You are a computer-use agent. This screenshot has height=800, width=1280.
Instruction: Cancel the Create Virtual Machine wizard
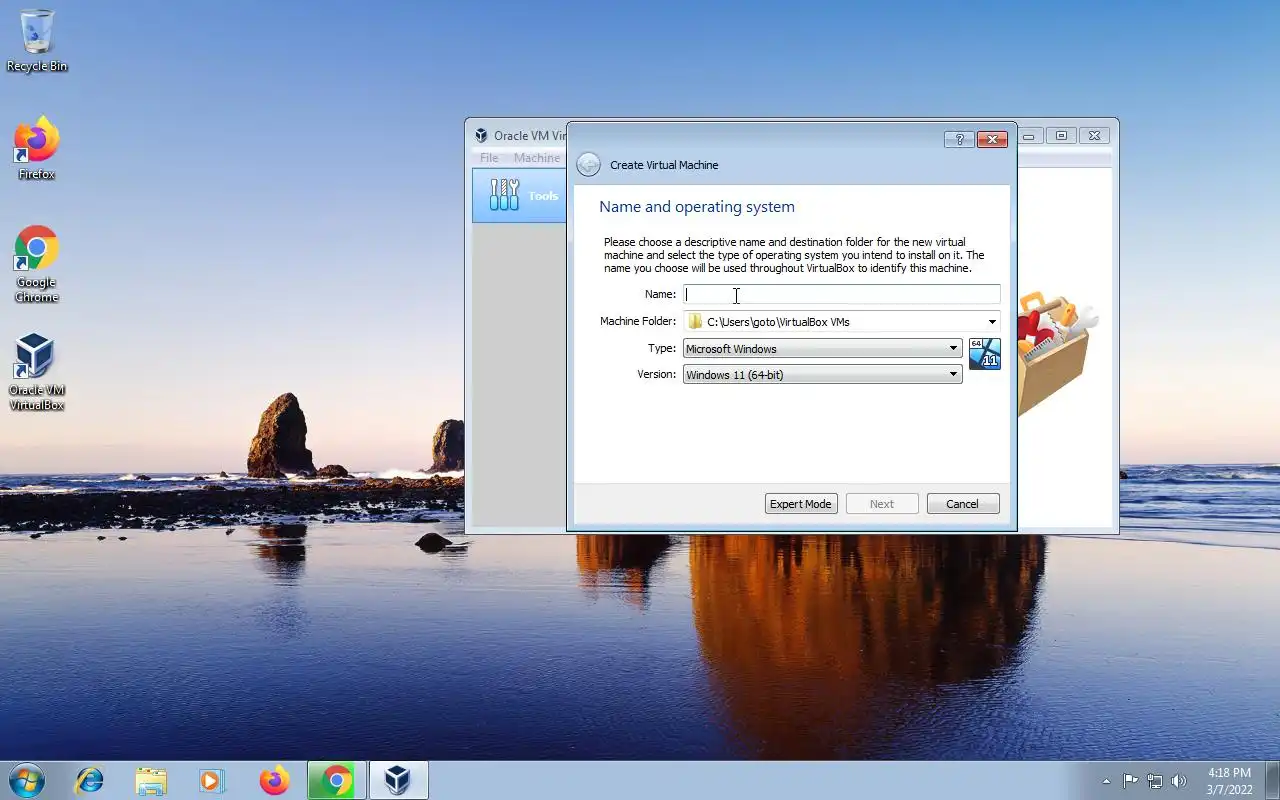[963, 504]
